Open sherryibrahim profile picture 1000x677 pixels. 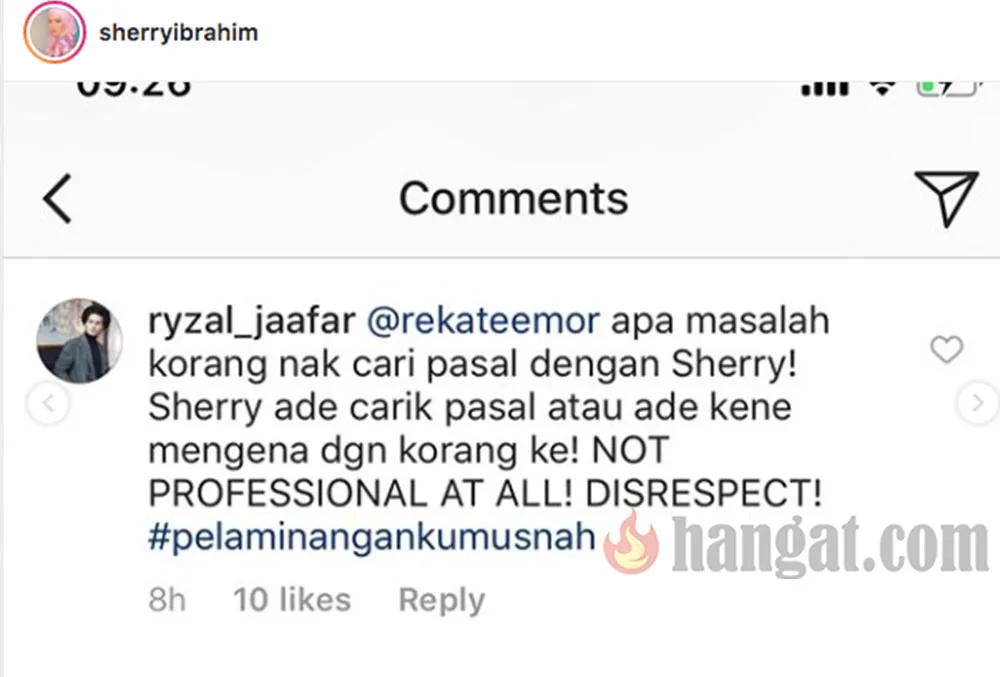coord(54,32)
